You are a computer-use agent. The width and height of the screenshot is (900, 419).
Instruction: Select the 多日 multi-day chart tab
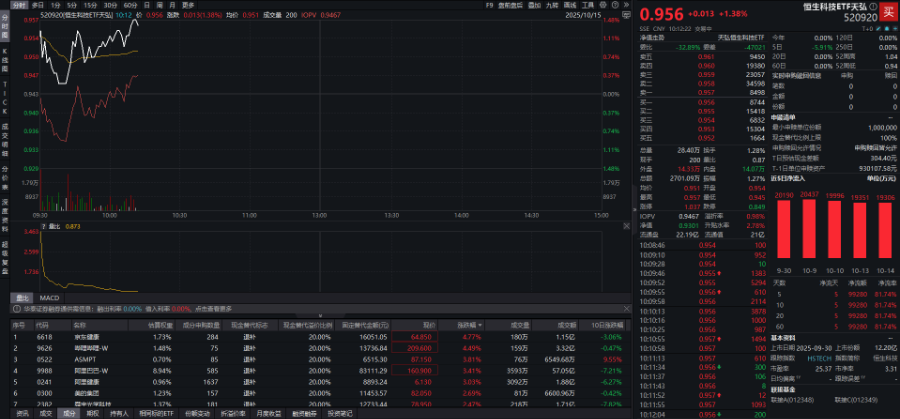(35, 5)
